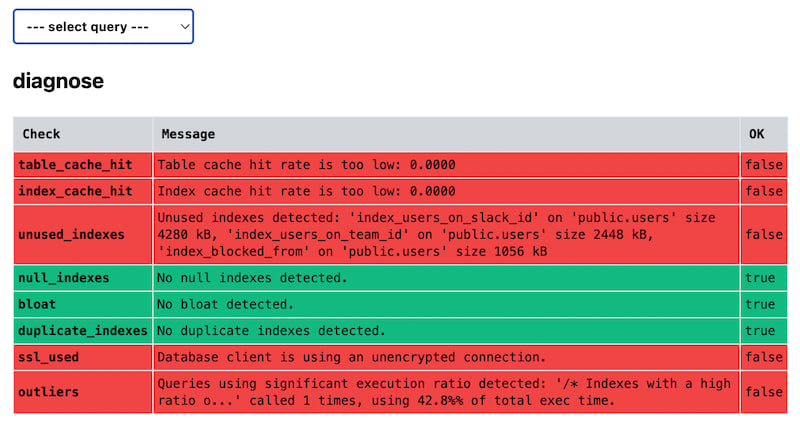
Task: Select the null_indexes check cell
Action: [83, 278]
